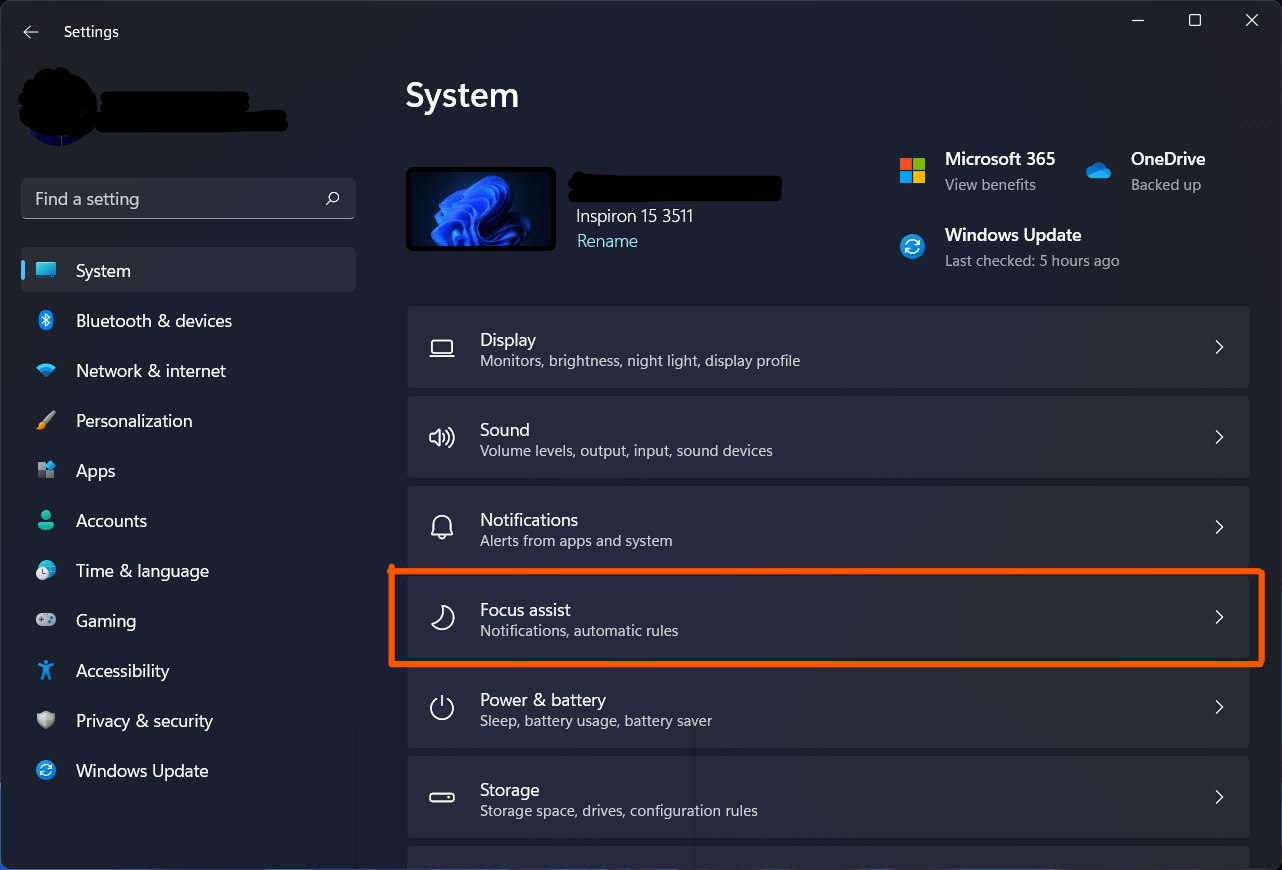
Task: Open Personalization from the sidebar
Action: [x=134, y=420]
